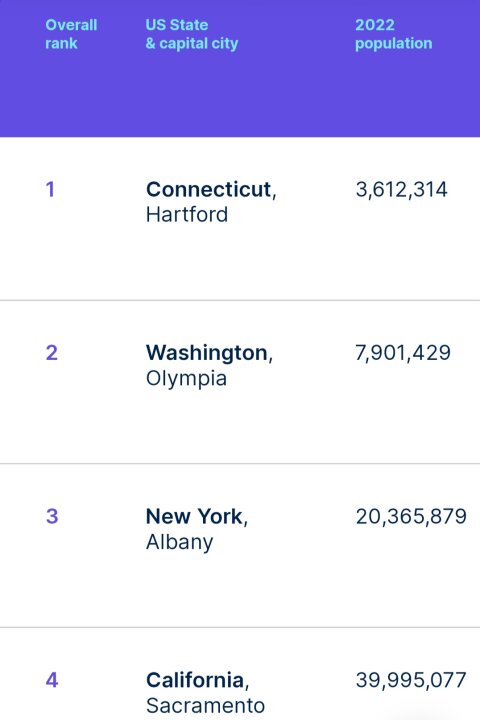Click the Hartford capital city text

coord(187,214)
